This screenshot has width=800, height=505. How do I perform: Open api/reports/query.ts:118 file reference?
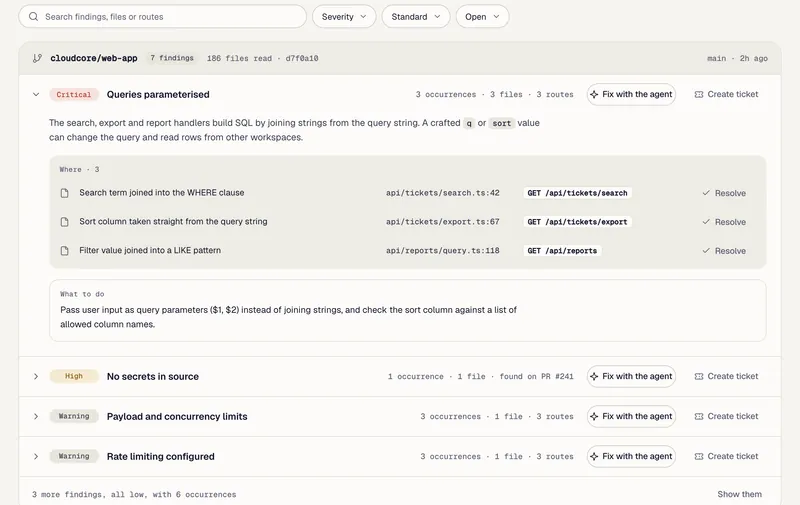click(442, 250)
